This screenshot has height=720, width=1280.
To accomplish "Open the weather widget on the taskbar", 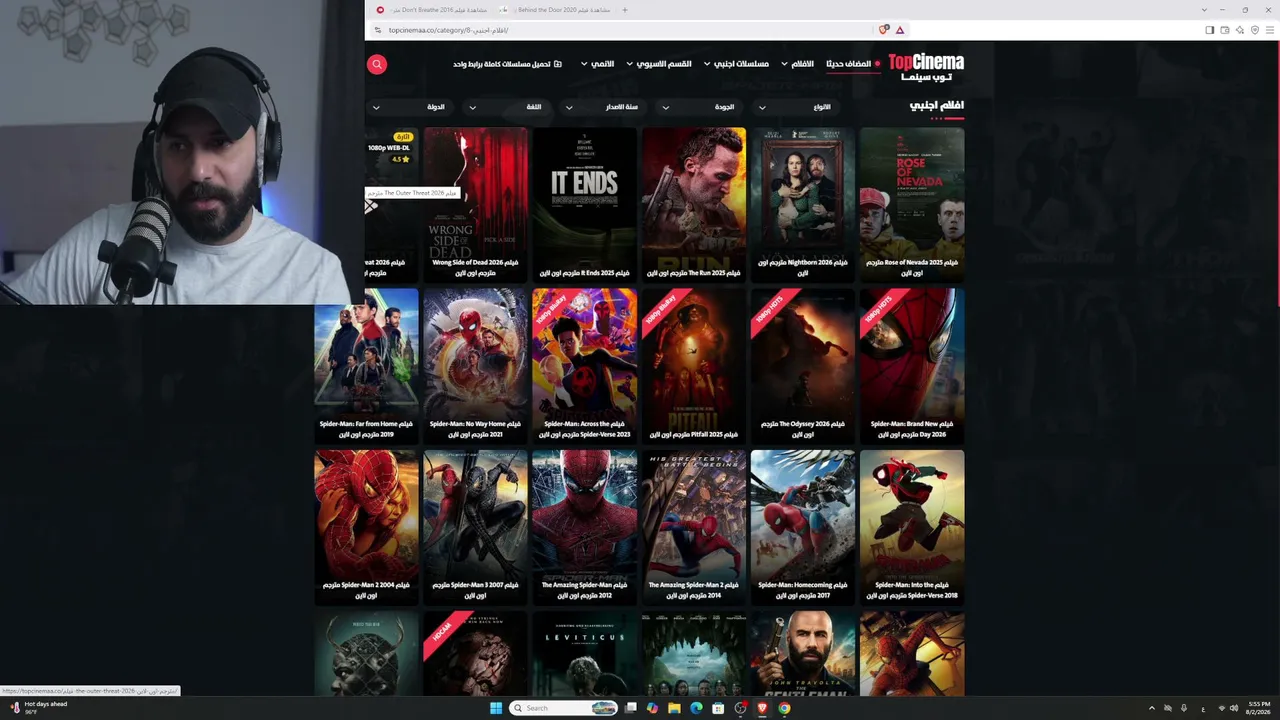I will click(x=39, y=707).
